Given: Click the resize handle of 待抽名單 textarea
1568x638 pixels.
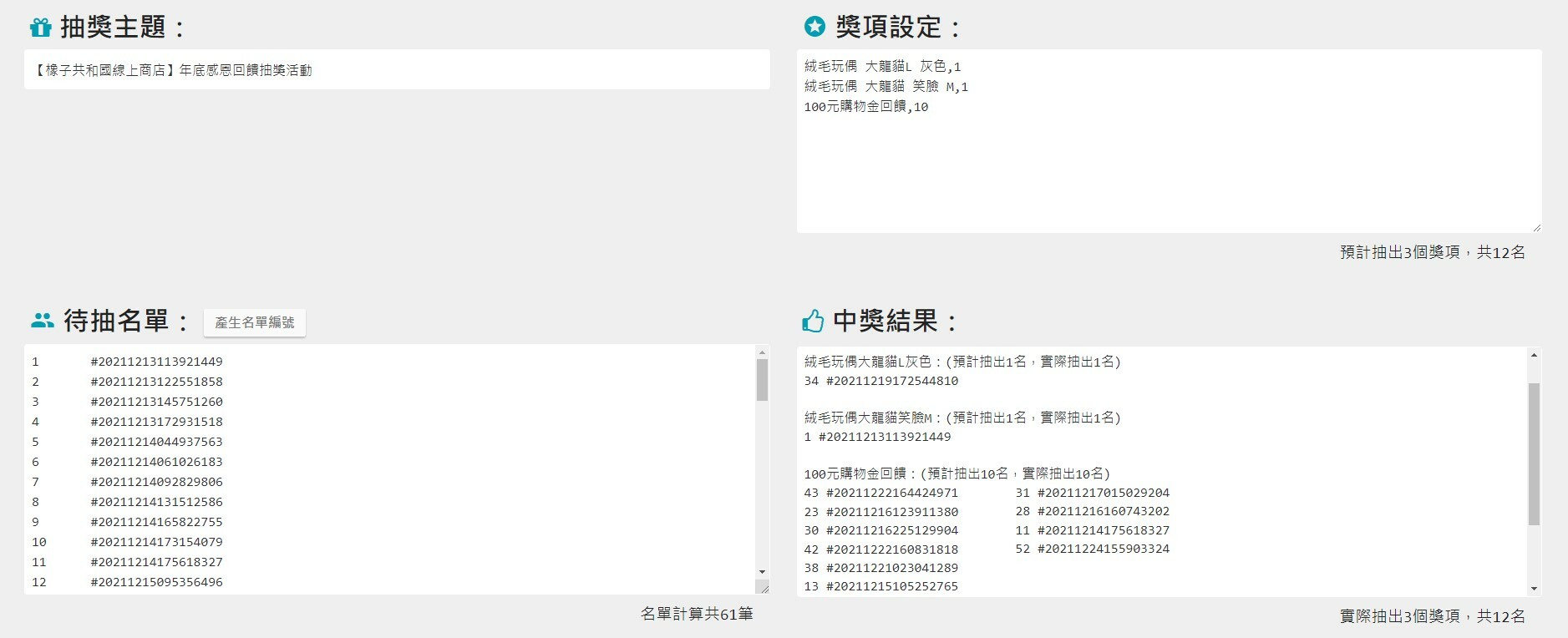Looking at the screenshot, I should 764,589.
